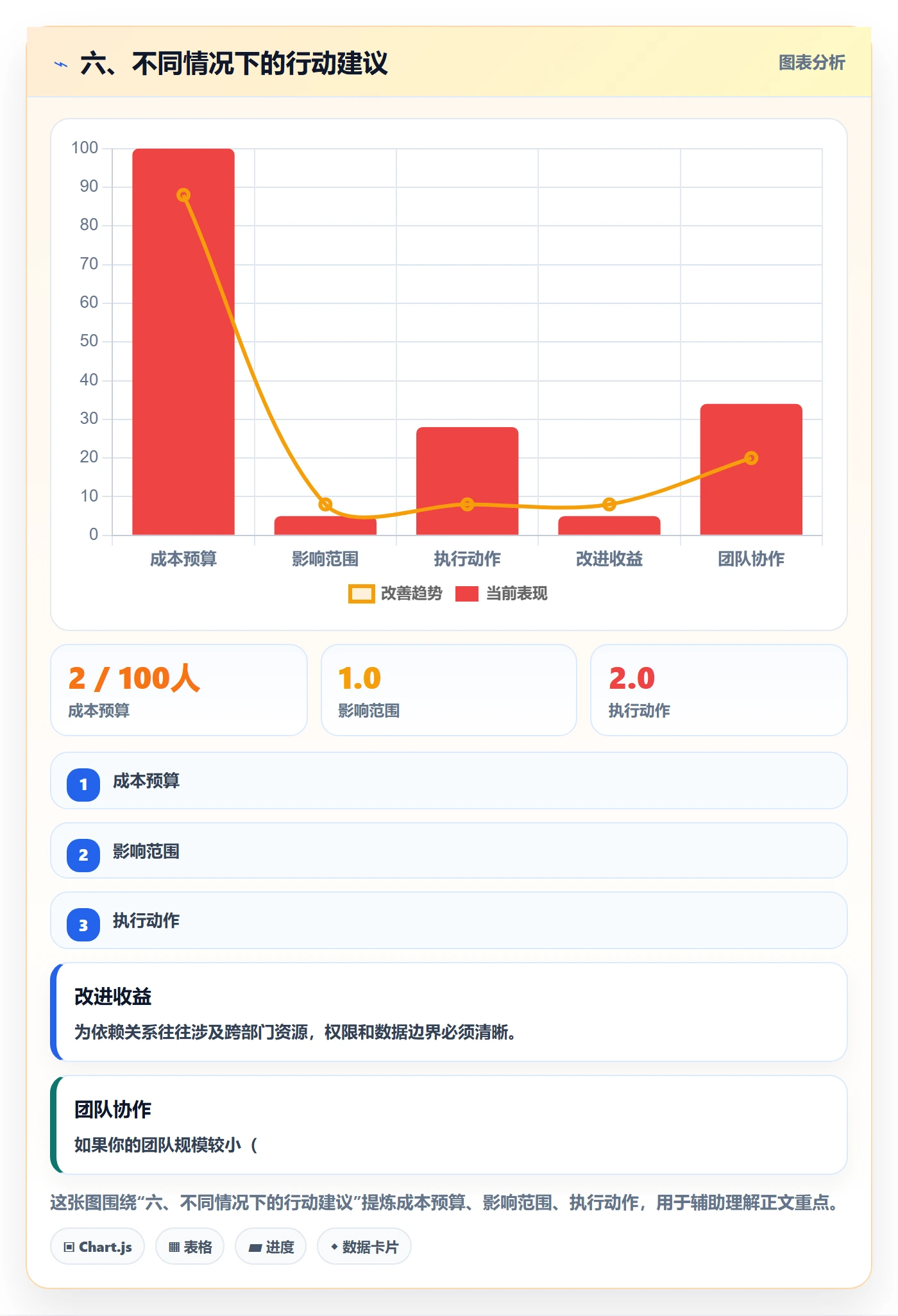The height and width of the screenshot is (1316, 898).
Task: Click the number 1 badge for 成本预算
Action: click(x=83, y=784)
